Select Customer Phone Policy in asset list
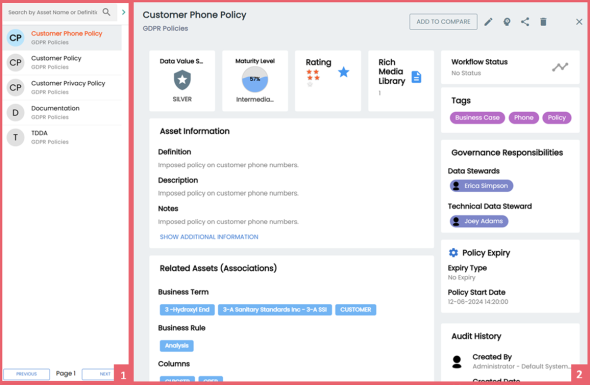The image size is (590, 385). (x=62, y=38)
